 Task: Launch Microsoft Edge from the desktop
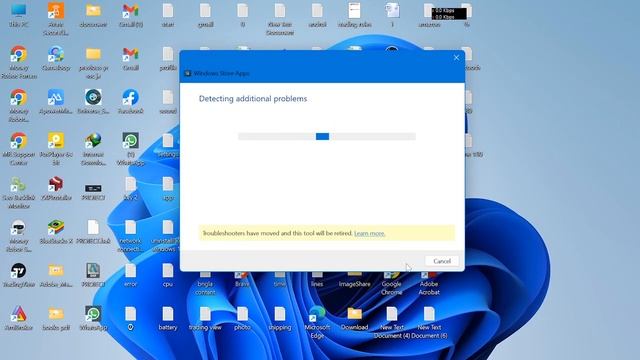click(317, 322)
